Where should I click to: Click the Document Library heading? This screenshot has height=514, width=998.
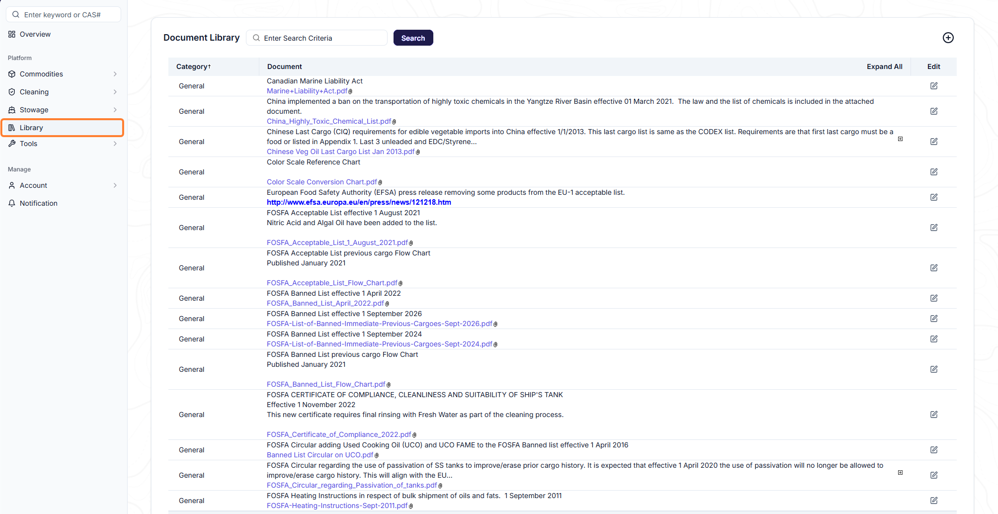[x=201, y=38]
